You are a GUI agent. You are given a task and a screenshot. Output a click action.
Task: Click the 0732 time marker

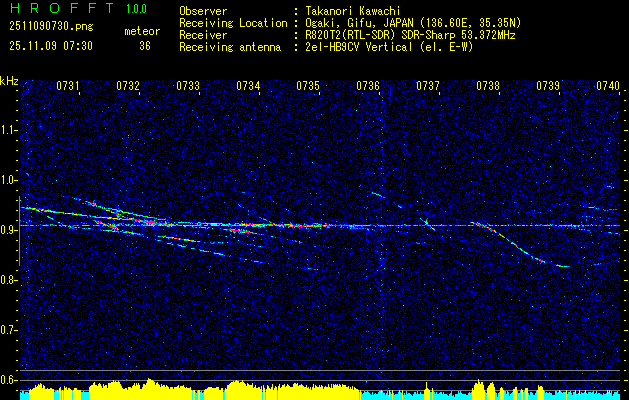128,85
